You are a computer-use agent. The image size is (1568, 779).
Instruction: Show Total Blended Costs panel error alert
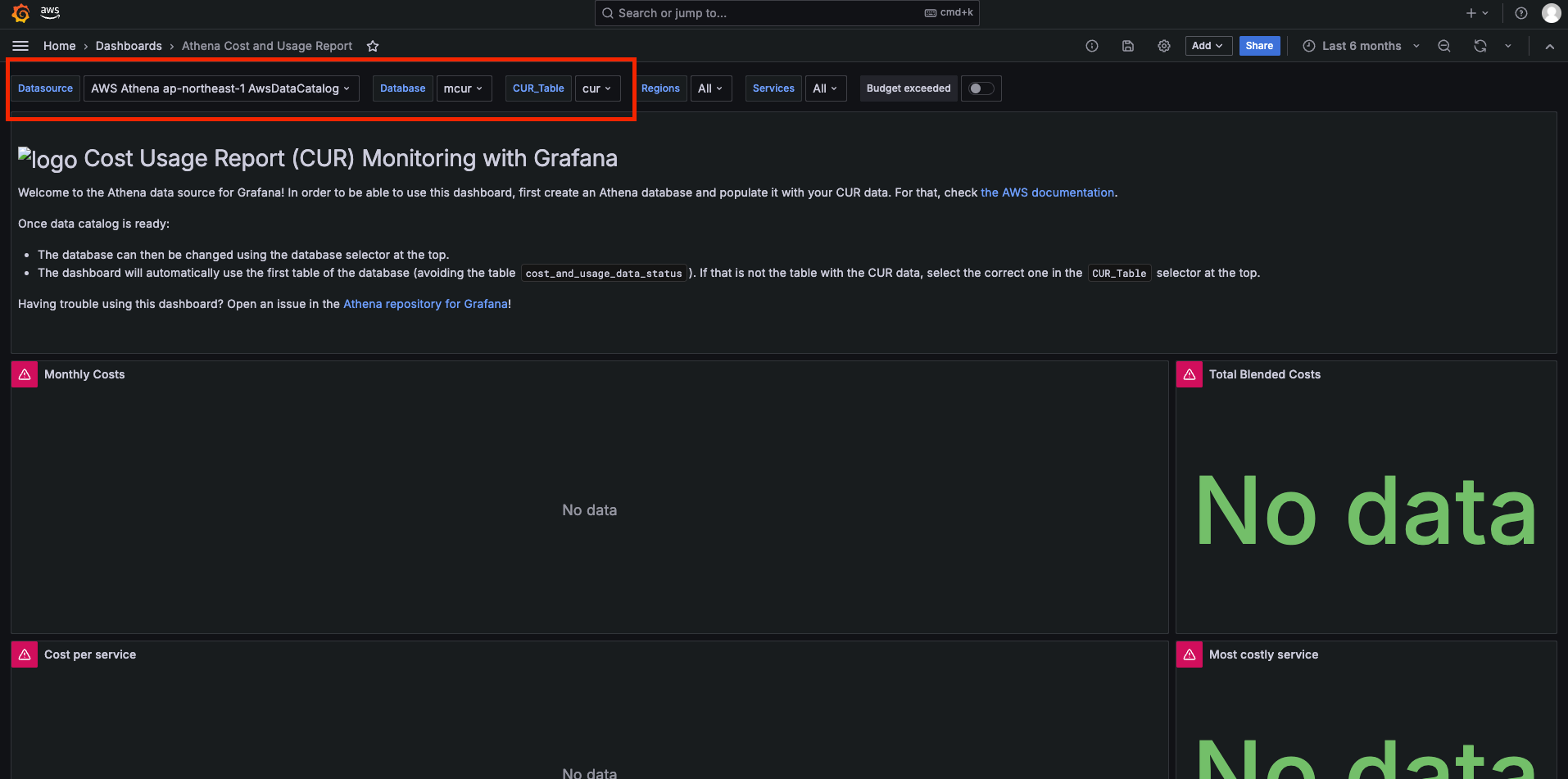[1190, 374]
